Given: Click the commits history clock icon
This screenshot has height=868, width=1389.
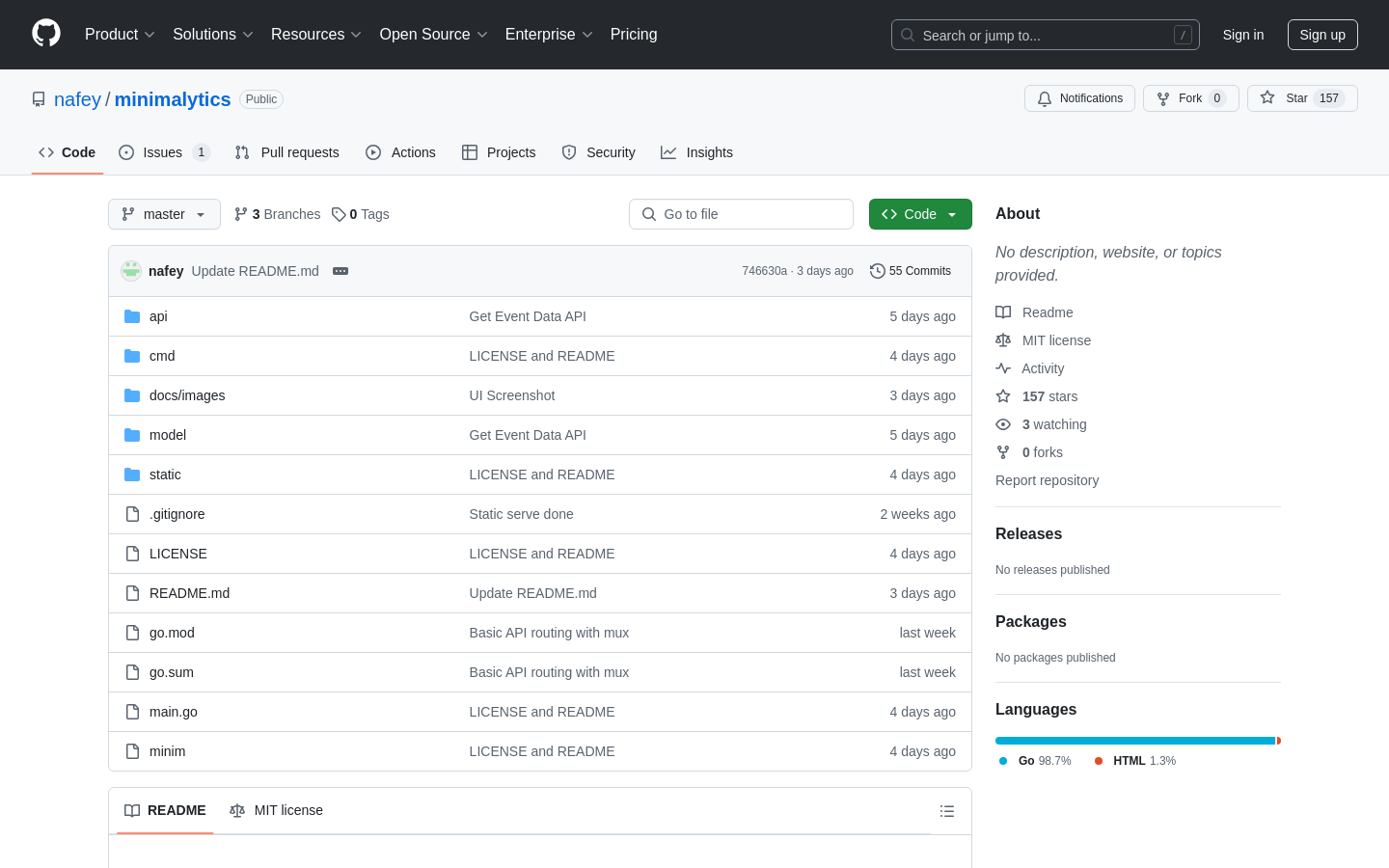Looking at the screenshot, I should pyautogui.click(x=878, y=271).
